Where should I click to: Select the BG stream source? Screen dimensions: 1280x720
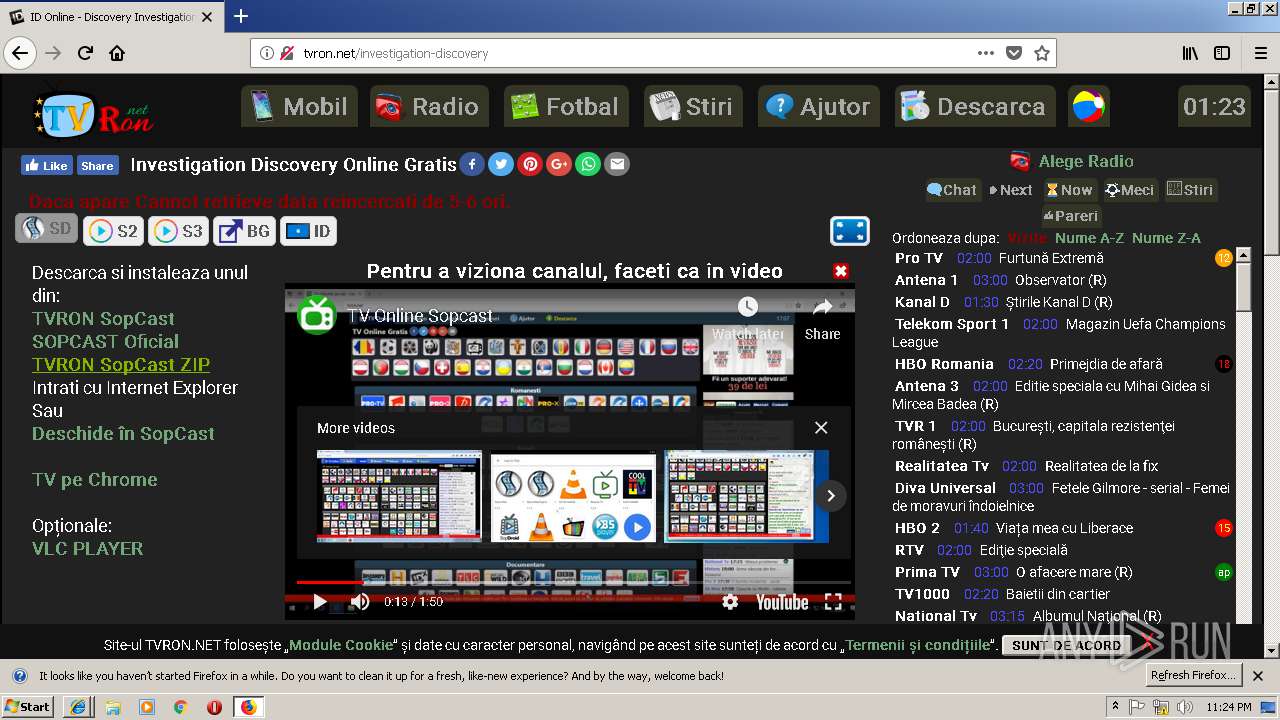pyautogui.click(x=244, y=231)
